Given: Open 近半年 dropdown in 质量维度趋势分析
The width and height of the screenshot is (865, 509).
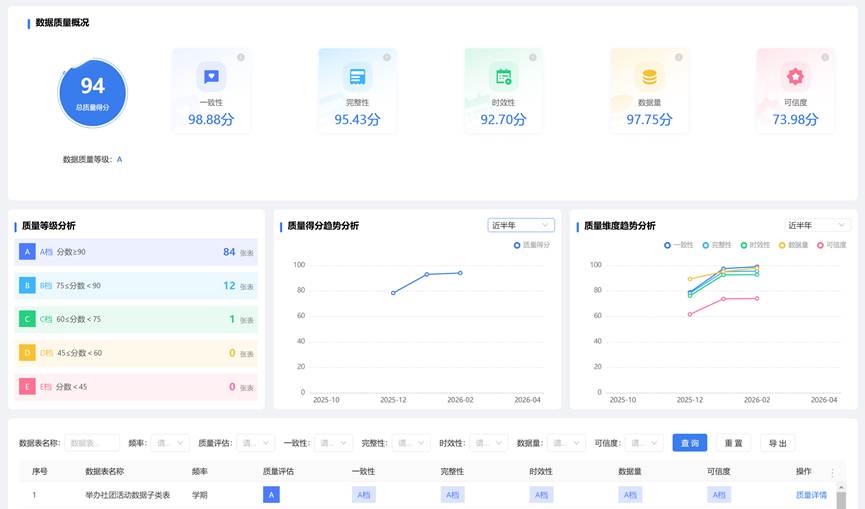Looking at the screenshot, I should [817, 226].
